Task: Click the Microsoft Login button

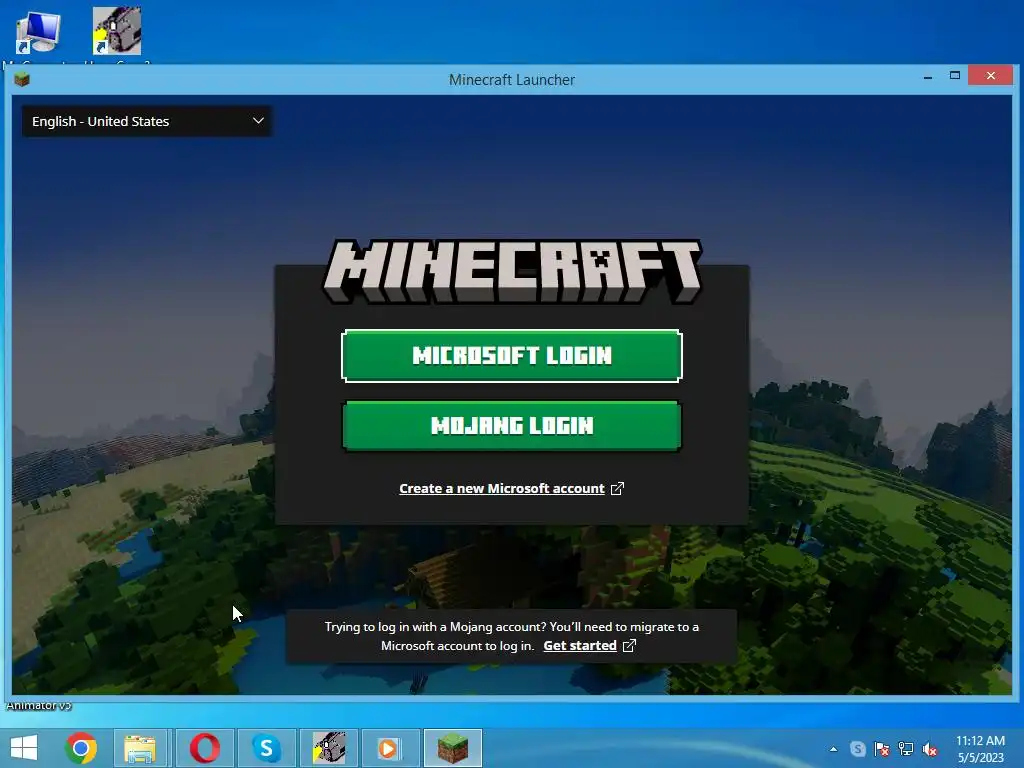Action: [511, 356]
